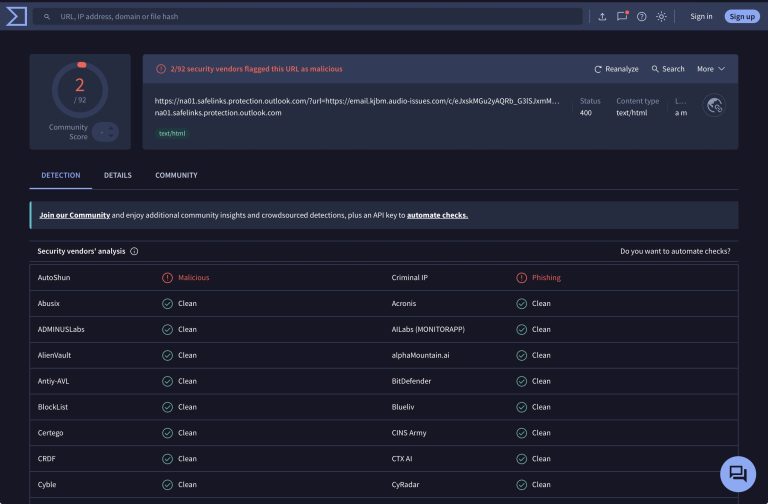Click the upload file icon
The image size is (768, 504).
[602, 17]
